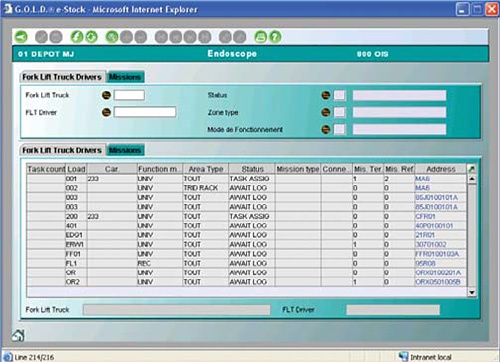Click the green back arrow toolbar icon
The image size is (500, 362).
(21, 37)
